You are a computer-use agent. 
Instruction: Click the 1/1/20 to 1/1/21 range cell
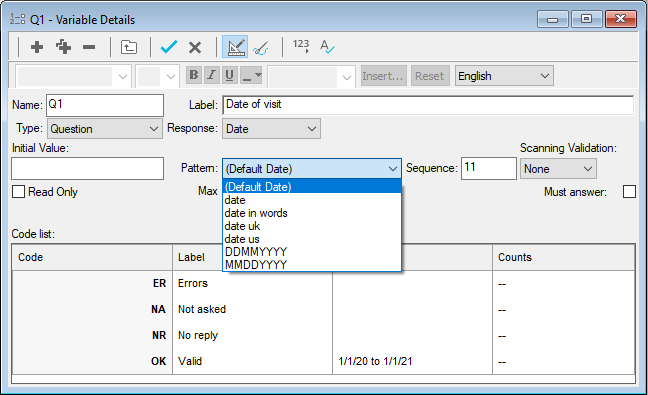click(412, 362)
